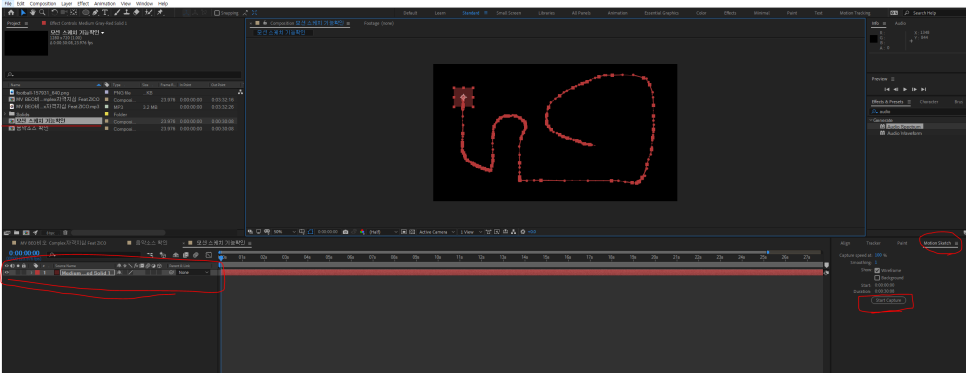Jump to last frame in Preview

[x=923, y=89]
